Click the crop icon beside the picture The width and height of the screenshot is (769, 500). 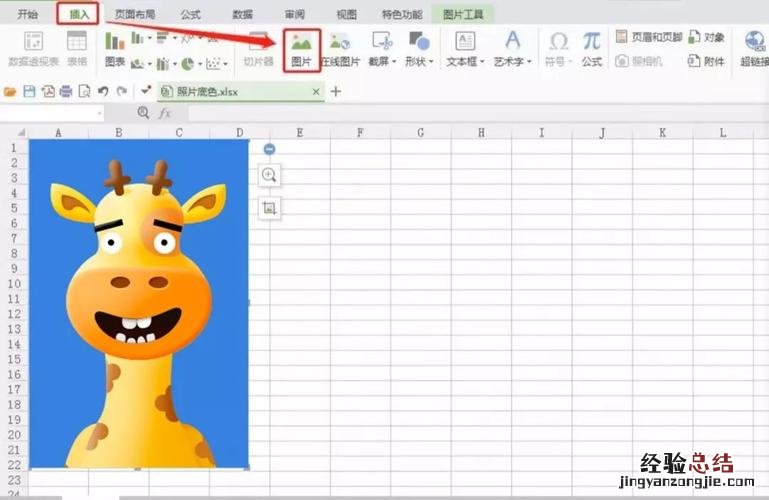tap(268, 208)
